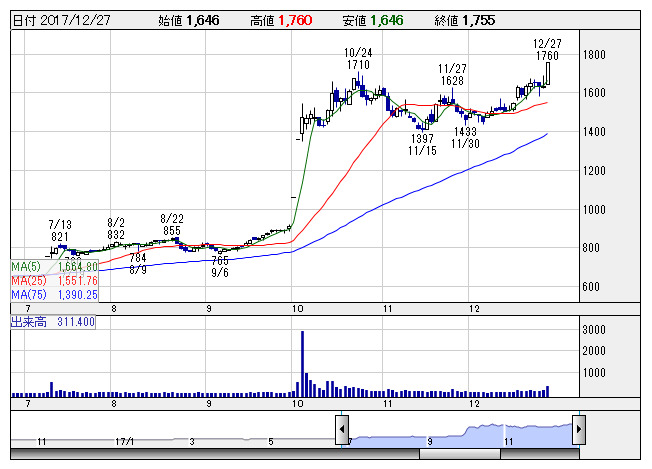
Task: Click the 11/27 high label 1628
Action: click(451, 80)
